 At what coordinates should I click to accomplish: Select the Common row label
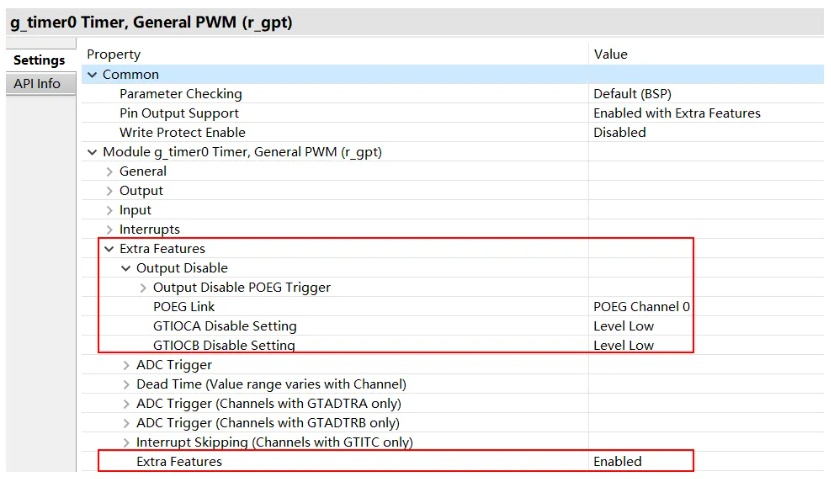[130, 75]
